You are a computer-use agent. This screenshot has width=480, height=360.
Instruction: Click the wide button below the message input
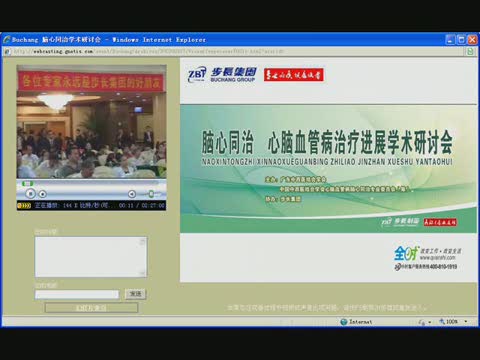tap(91, 308)
